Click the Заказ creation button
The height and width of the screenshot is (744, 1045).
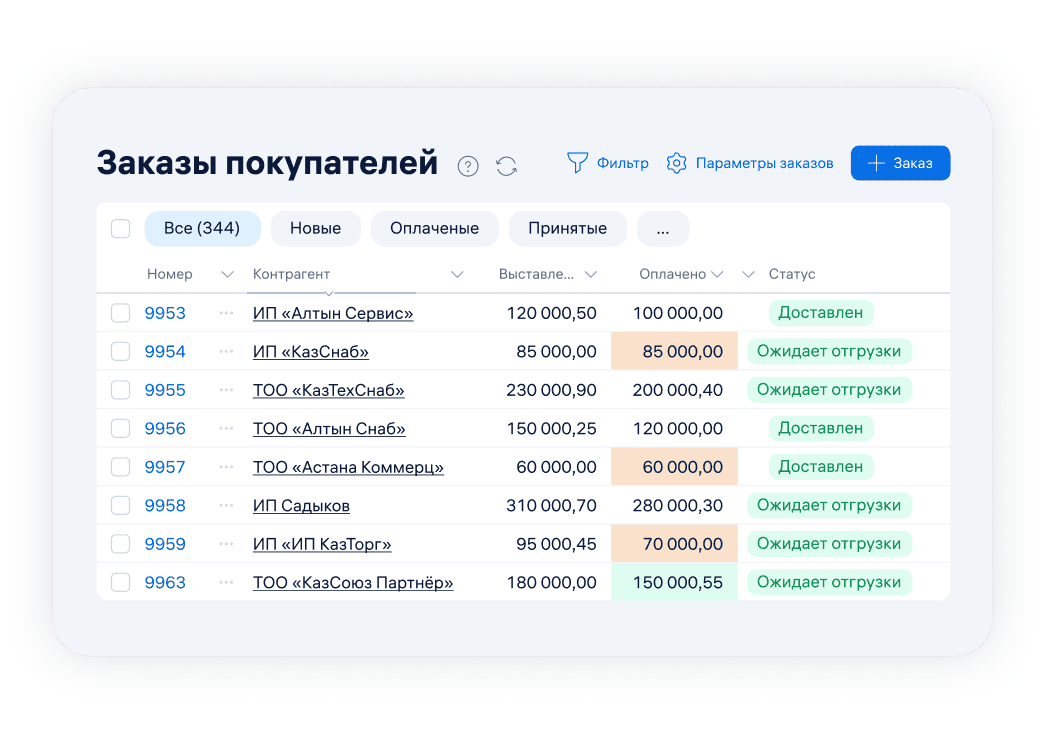click(899, 162)
